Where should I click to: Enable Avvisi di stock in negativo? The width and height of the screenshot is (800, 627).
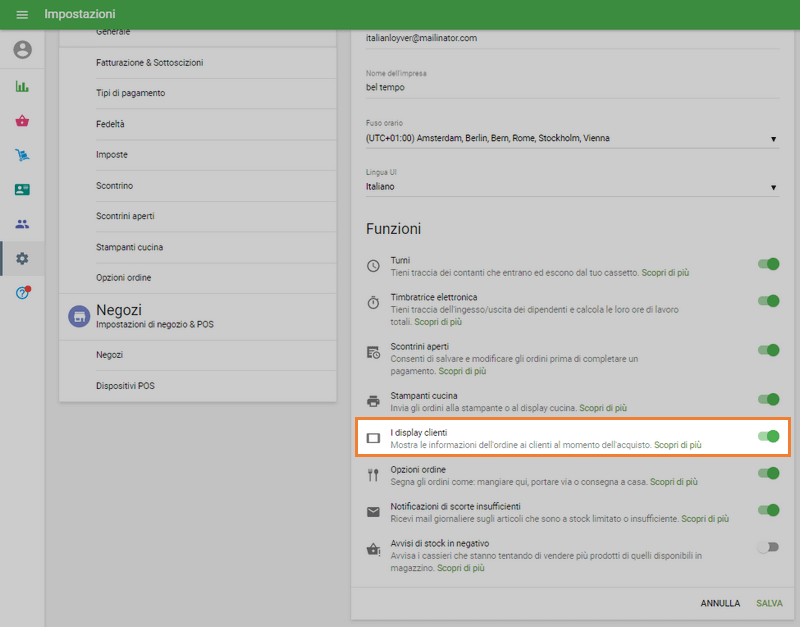(x=768, y=547)
